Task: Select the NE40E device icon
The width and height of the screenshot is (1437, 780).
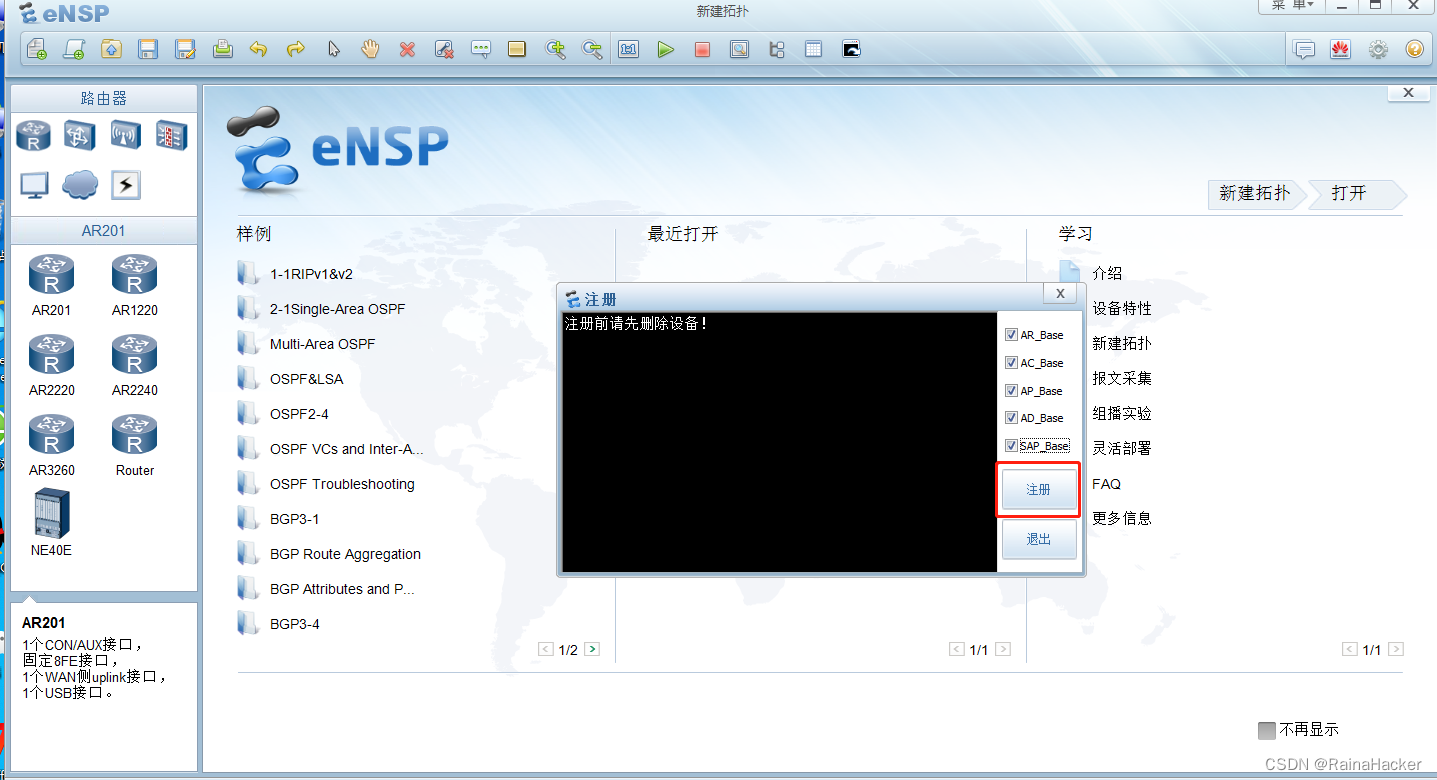Action: (51, 515)
